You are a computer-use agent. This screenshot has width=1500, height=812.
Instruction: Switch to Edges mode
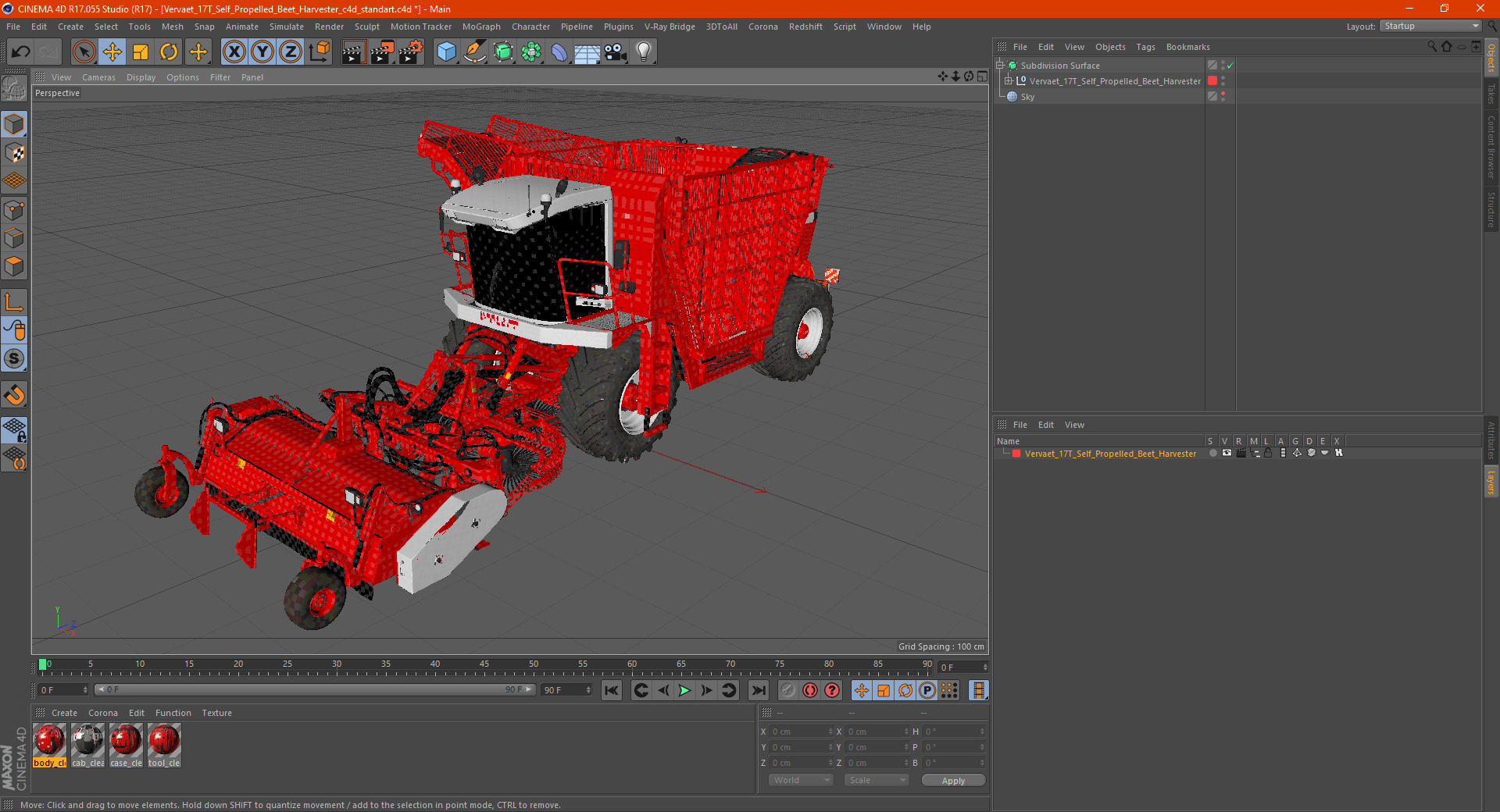pyautogui.click(x=14, y=237)
